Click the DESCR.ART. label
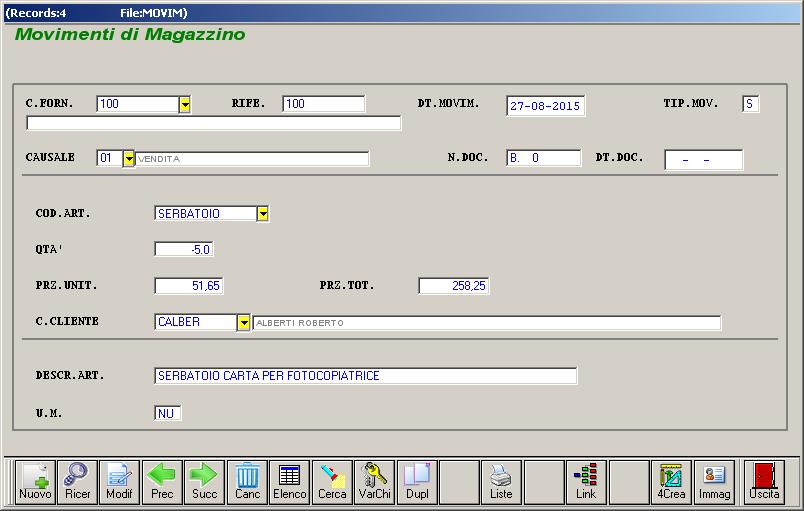804x511 pixels. [70, 375]
